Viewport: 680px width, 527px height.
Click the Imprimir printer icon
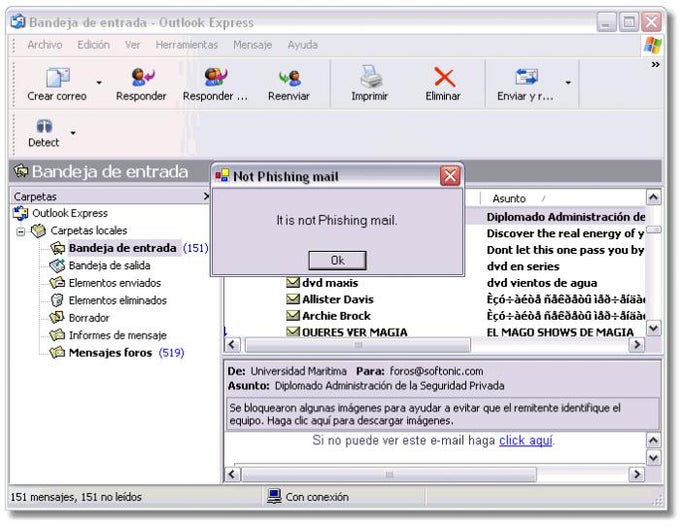(x=370, y=77)
